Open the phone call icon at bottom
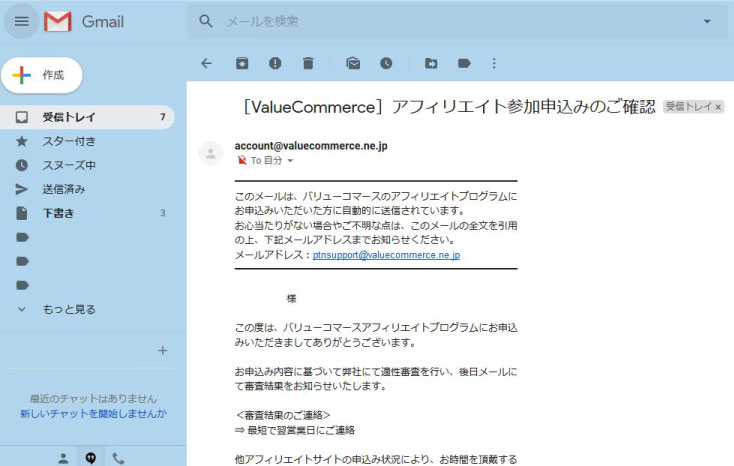This screenshot has height=466, width=734. 118,459
